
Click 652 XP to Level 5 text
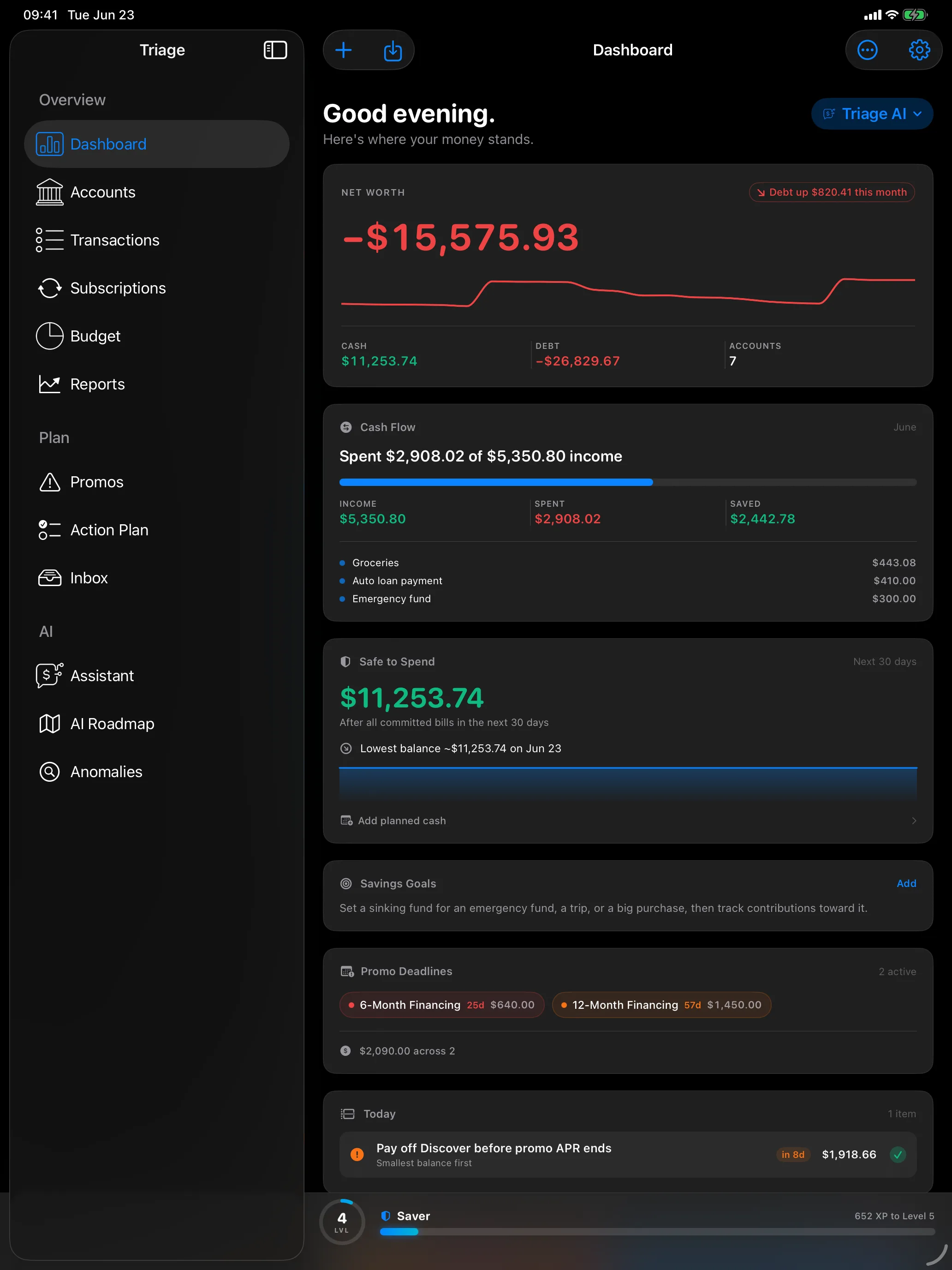coord(894,1216)
